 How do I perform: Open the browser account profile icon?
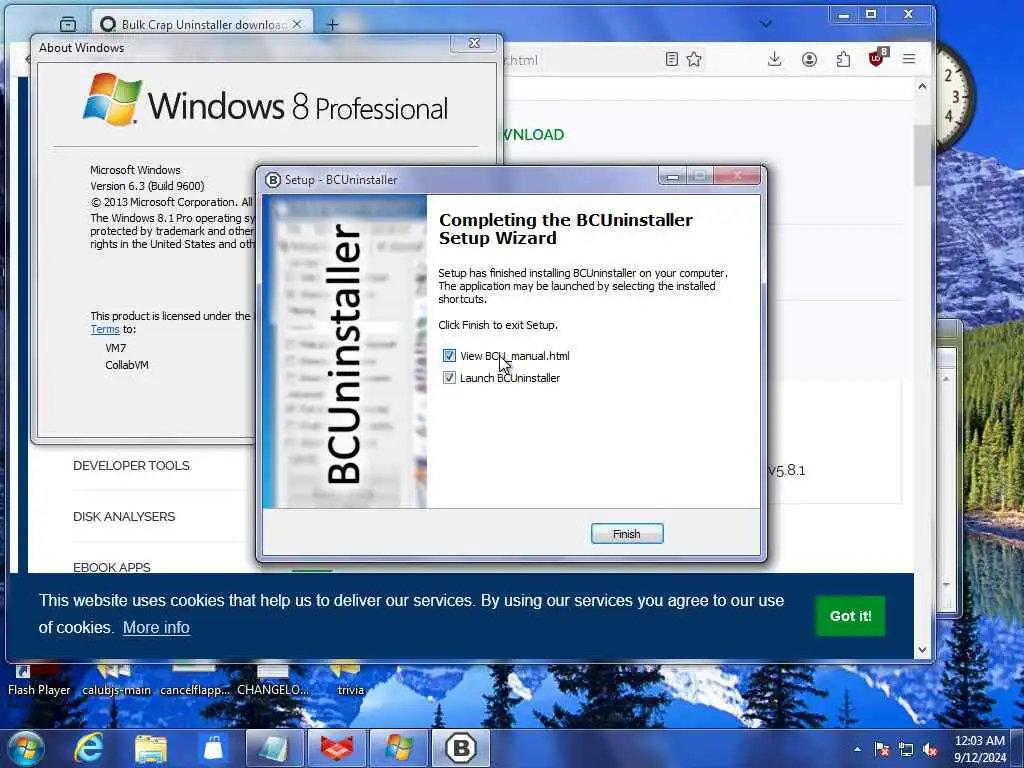point(809,59)
